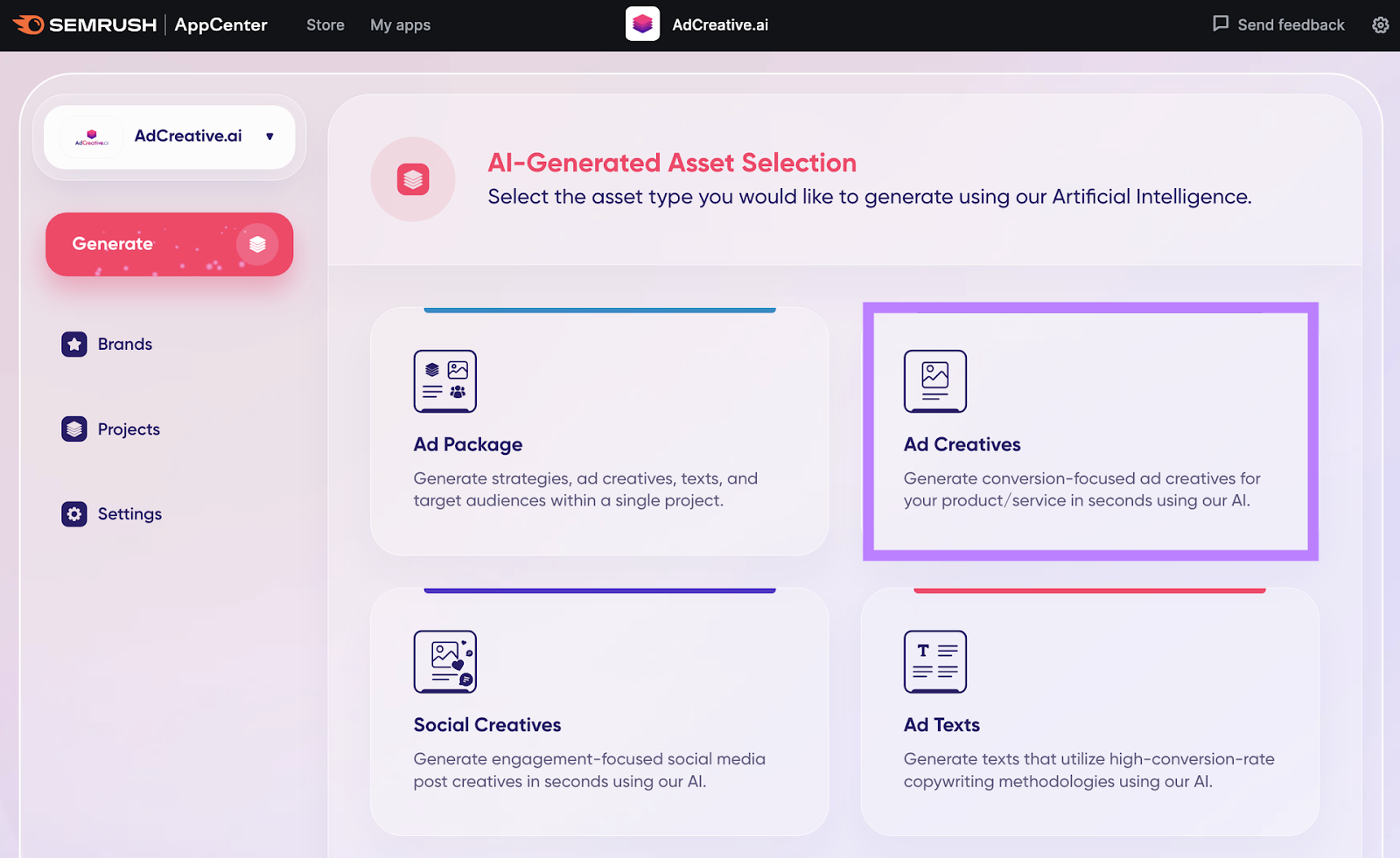Click the layers icon inside the Generate button
Image resolution: width=1400 pixels, height=858 pixels.
257,244
